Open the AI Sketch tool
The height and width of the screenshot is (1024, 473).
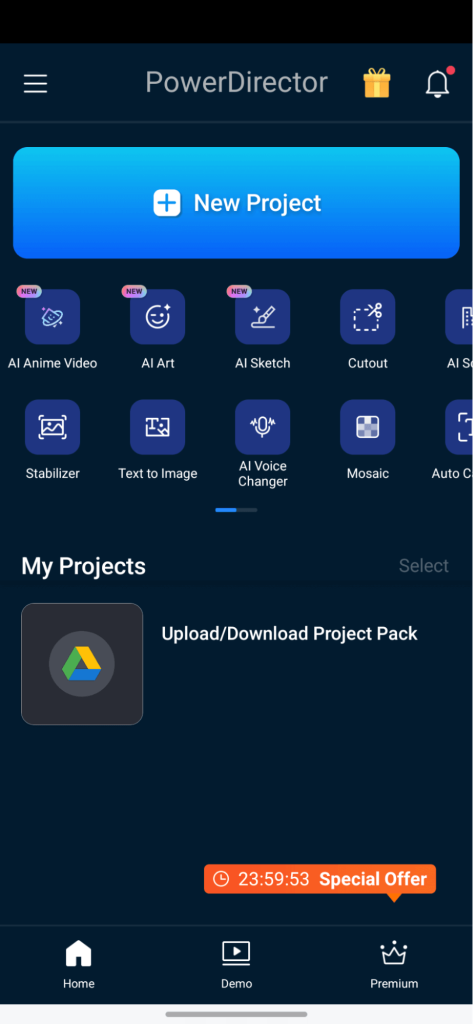pyautogui.click(x=263, y=317)
